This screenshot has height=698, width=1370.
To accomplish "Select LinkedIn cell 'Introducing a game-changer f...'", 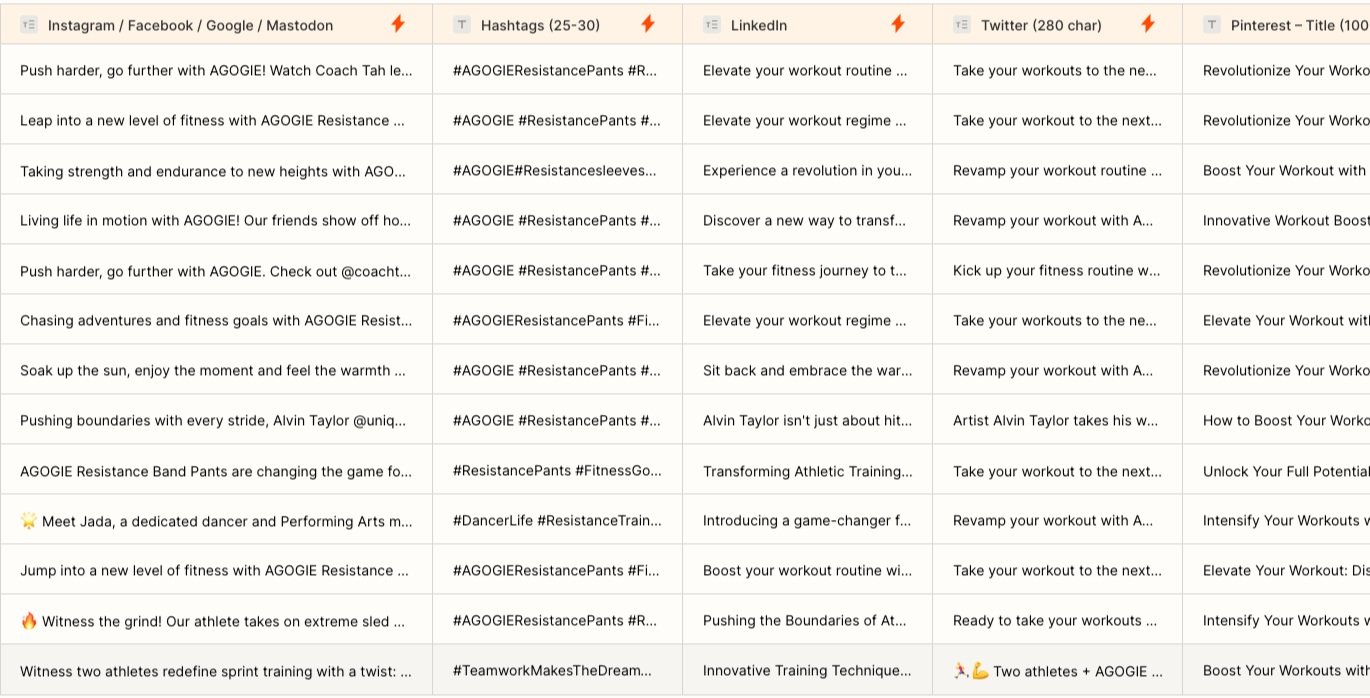I will [x=807, y=520].
